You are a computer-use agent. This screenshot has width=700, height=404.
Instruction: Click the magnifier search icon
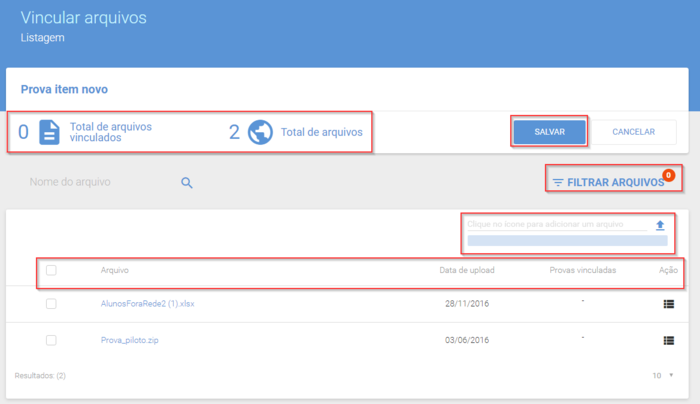pos(187,183)
